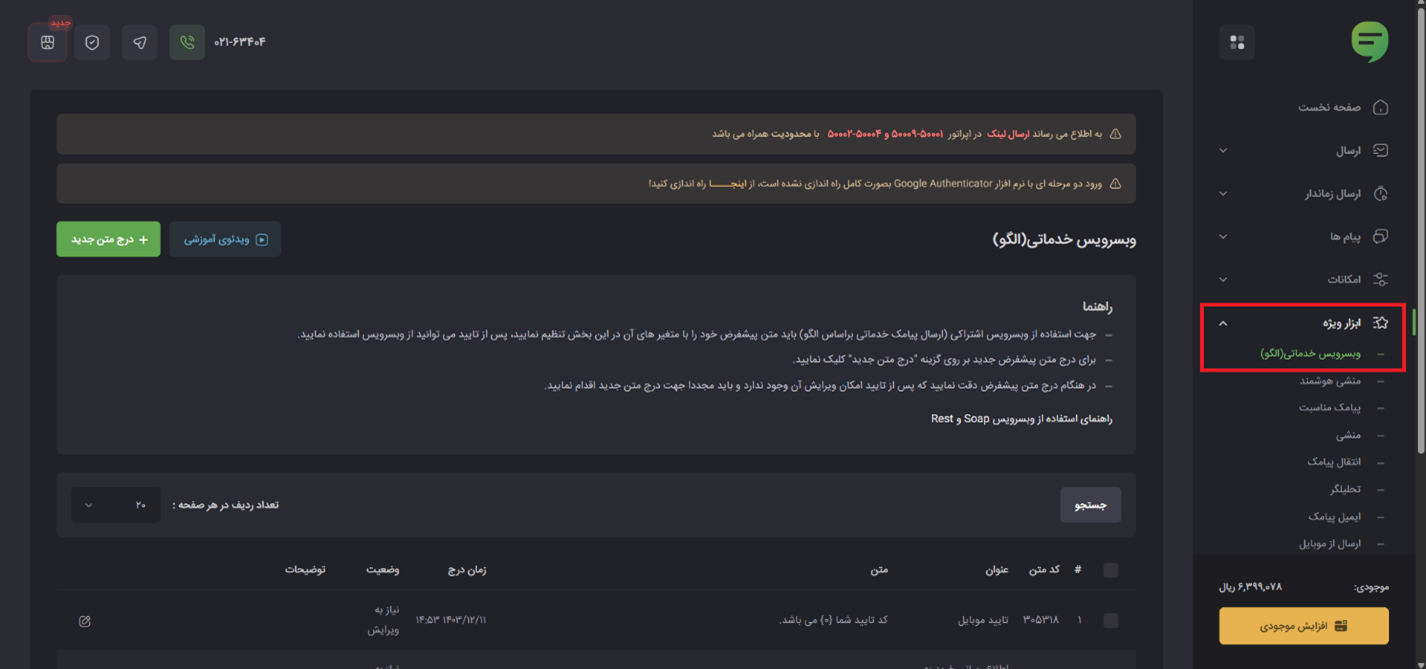Image resolution: width=1426 pixels, height=669 pixels.
Task: Select انتقال پیامک from the sidebar
Action: [x=1333, y=462]
